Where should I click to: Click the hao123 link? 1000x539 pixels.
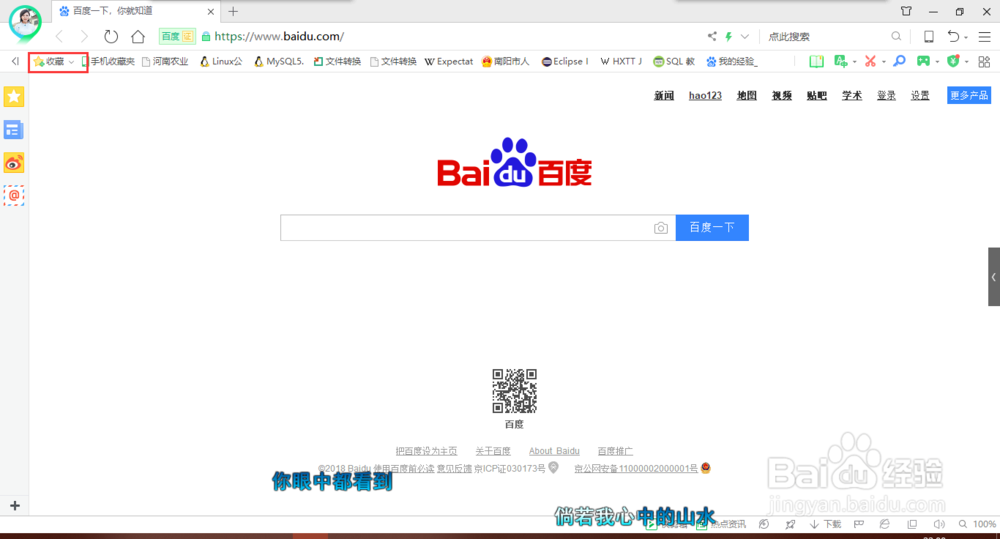(705, 96)
